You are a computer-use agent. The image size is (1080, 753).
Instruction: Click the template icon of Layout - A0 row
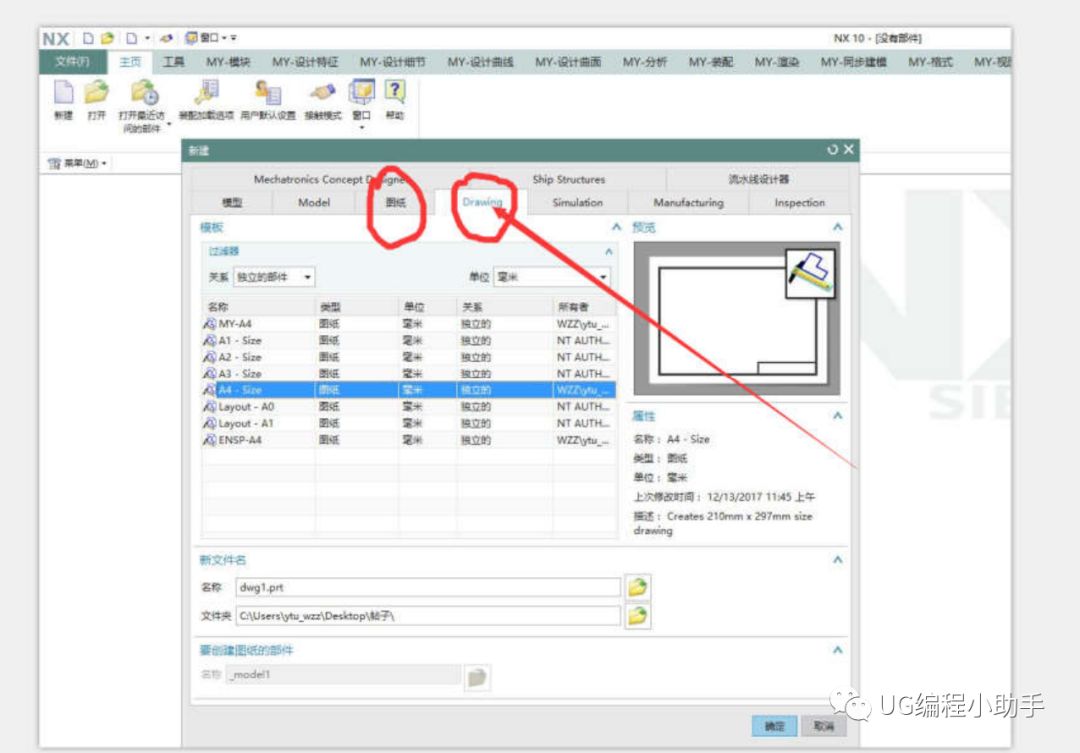click(x=209, y=406)
